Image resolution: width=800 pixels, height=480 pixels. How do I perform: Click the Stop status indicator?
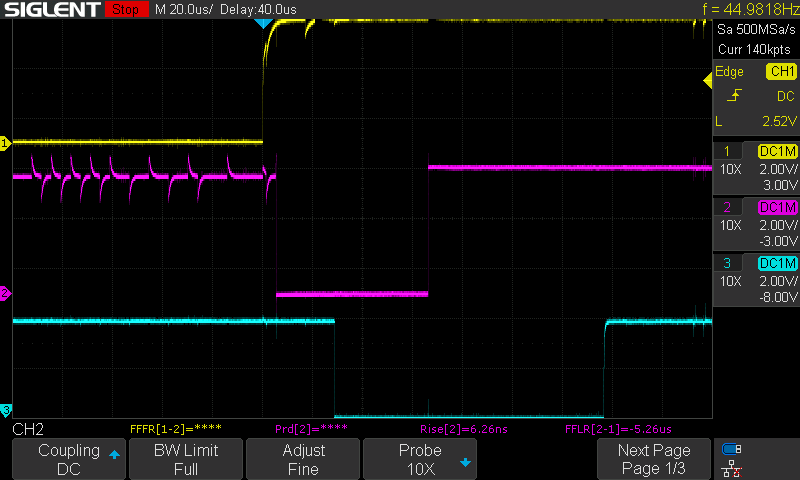126,9
